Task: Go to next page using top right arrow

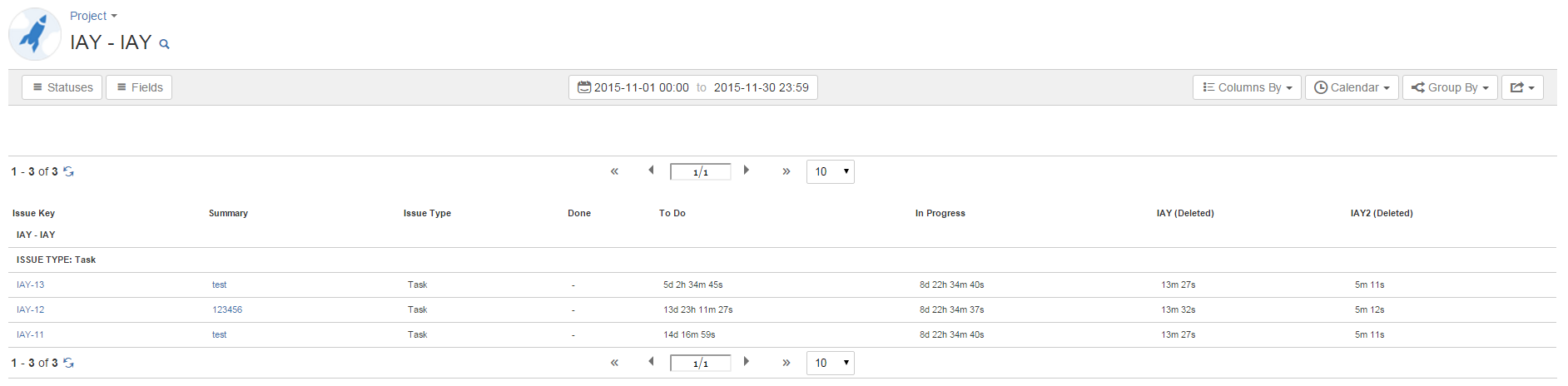Action: point(747,171)
